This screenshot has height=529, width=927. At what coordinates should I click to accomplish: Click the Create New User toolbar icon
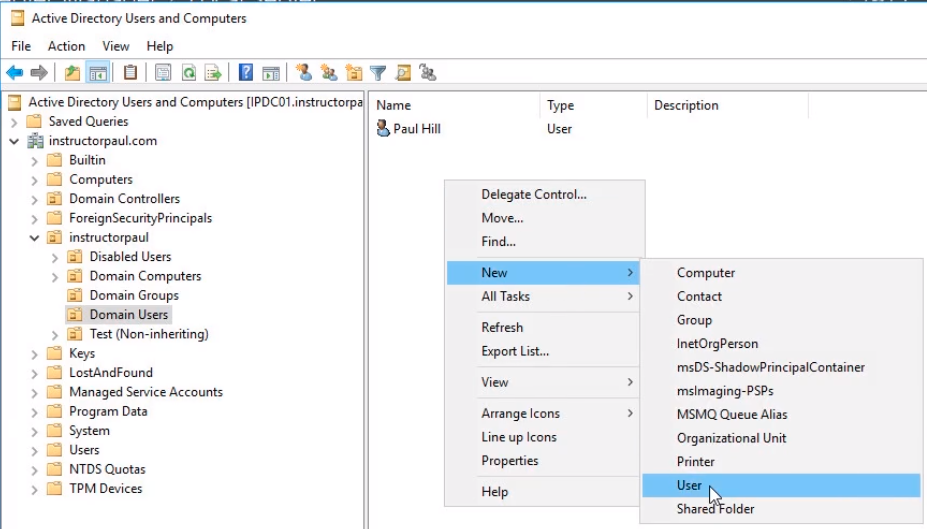(x=304, y=73)
